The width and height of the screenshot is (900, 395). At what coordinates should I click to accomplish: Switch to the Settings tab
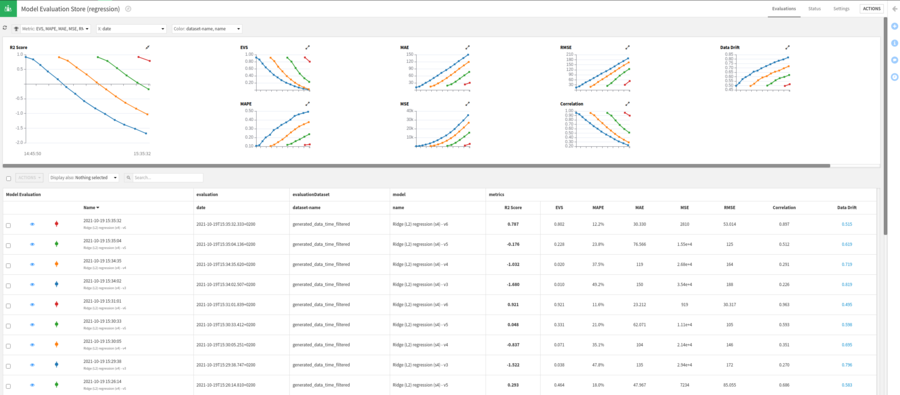[841, 9]
